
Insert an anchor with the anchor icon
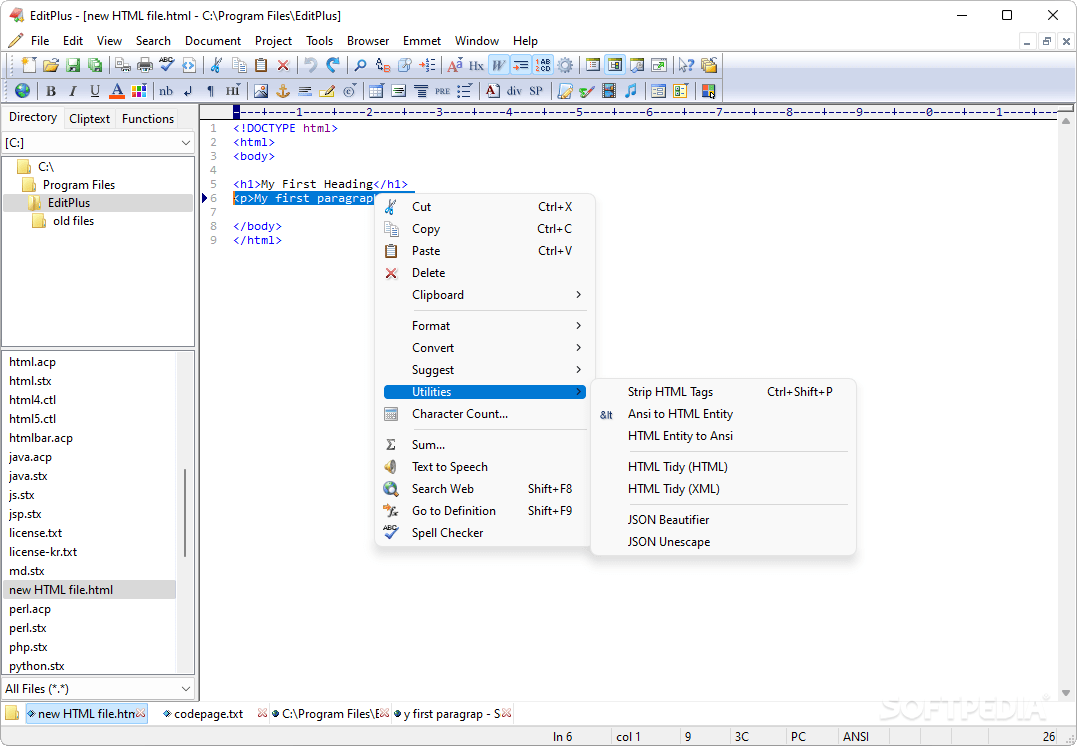click(x=282, y=91)
